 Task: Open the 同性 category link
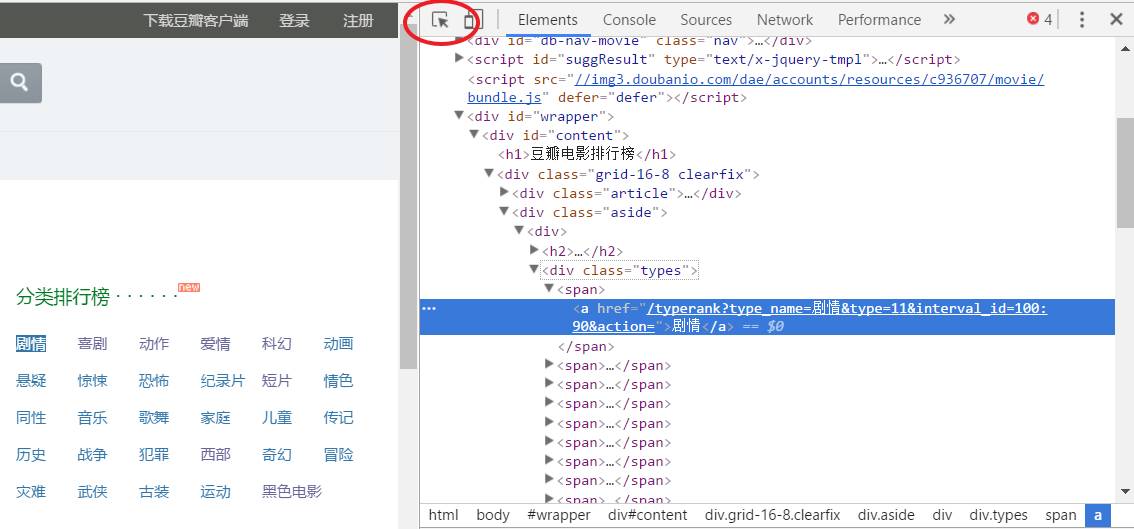coord(31,418)
